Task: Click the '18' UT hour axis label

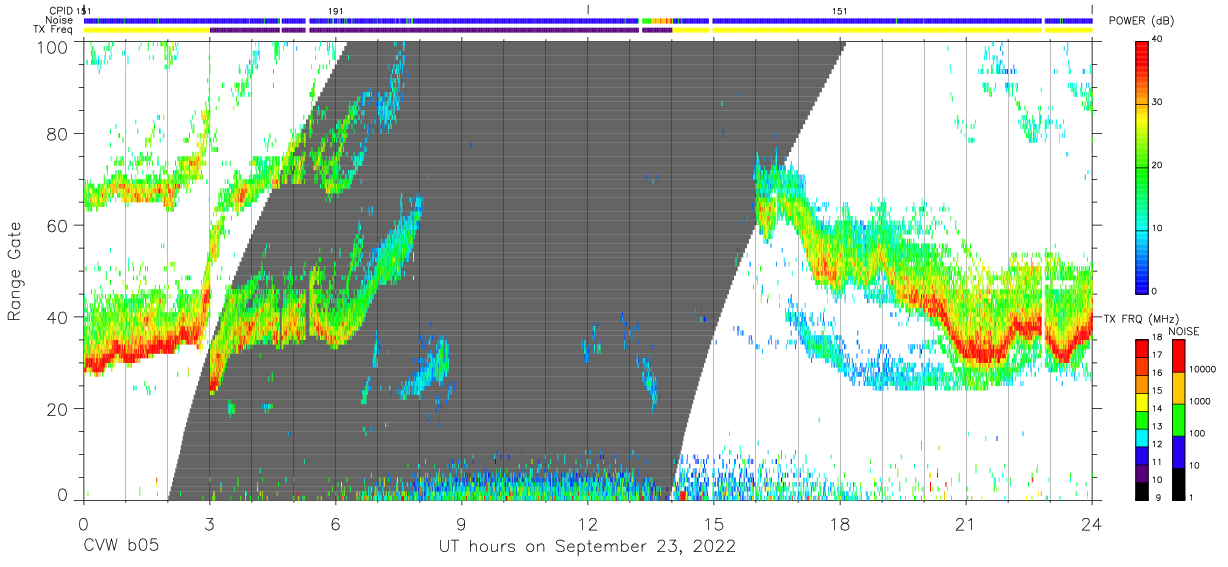Action: tap(840, 524)
